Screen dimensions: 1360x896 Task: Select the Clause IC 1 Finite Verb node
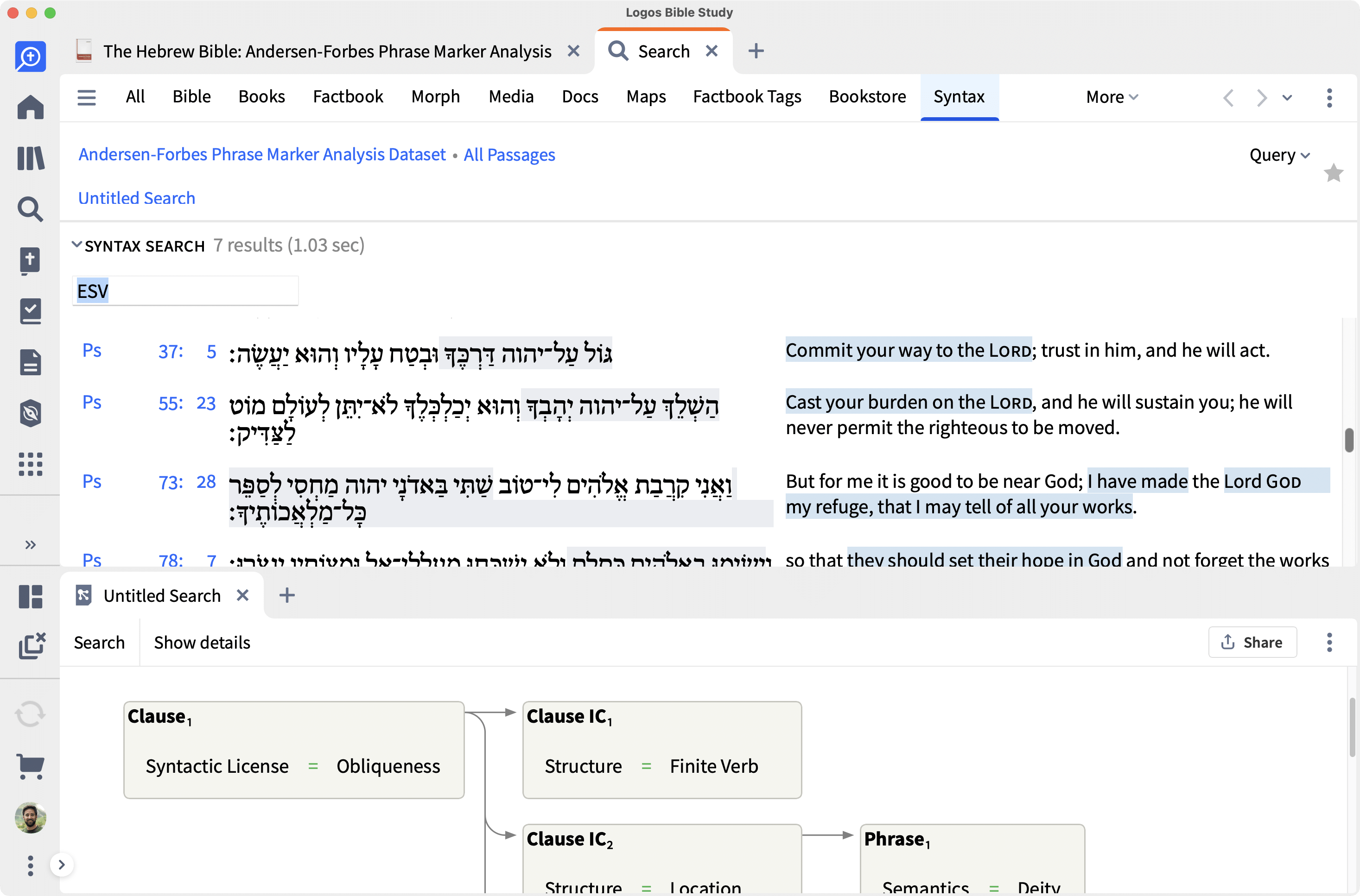click(x=662, y=750)
